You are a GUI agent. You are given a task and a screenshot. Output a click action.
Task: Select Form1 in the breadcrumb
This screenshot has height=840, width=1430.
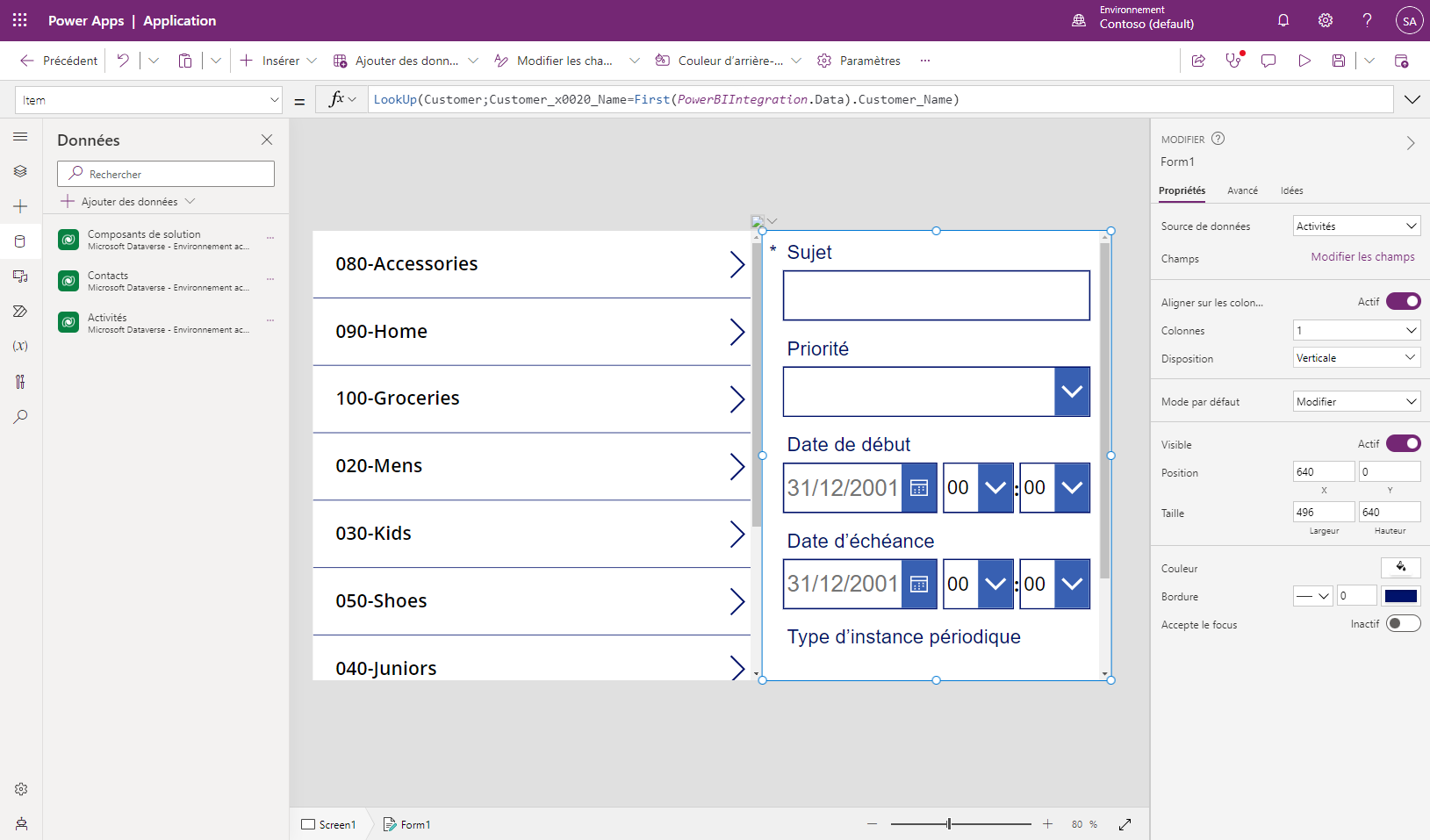click(x=407, y=824)
